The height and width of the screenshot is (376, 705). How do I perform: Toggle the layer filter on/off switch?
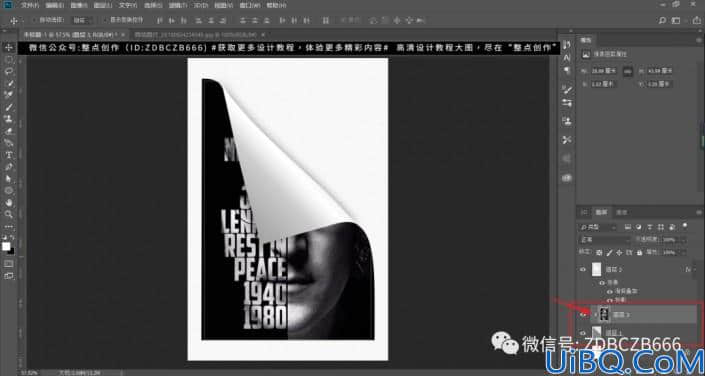[685, 225]
